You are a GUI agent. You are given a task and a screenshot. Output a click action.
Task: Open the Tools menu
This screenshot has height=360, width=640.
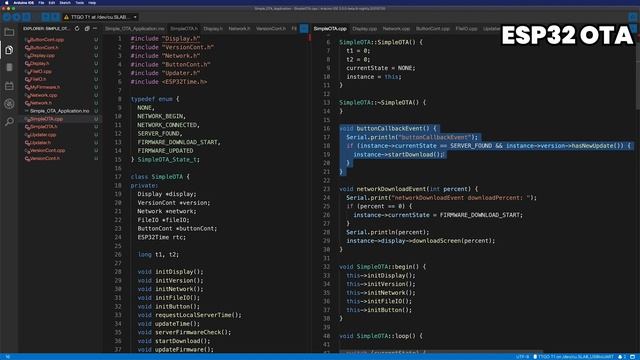click(x=80, y=2)
